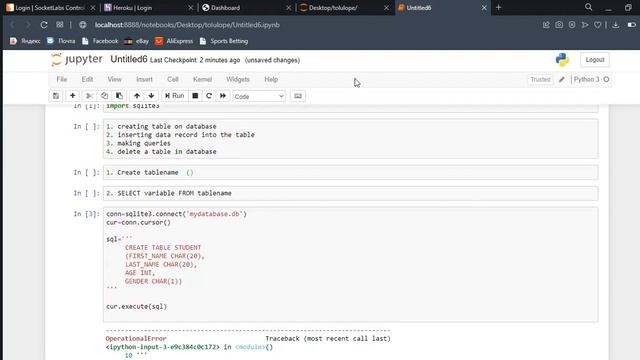The image size is (640, 360).
Task: Click the cell listing the four database steps
Action: coord(351,139)
